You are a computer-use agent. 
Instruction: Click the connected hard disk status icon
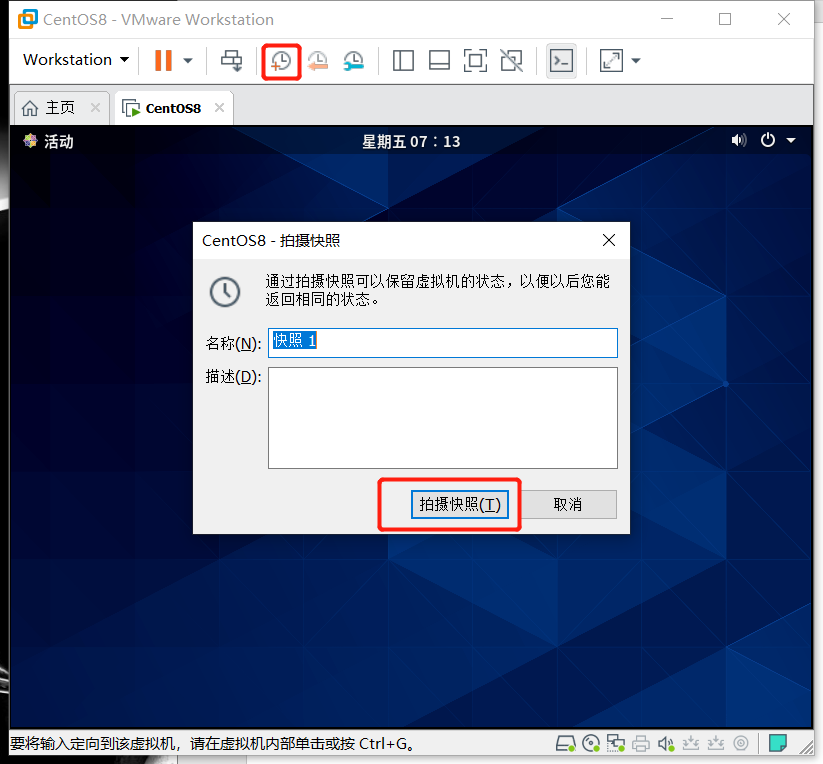(x=565, y=743)
